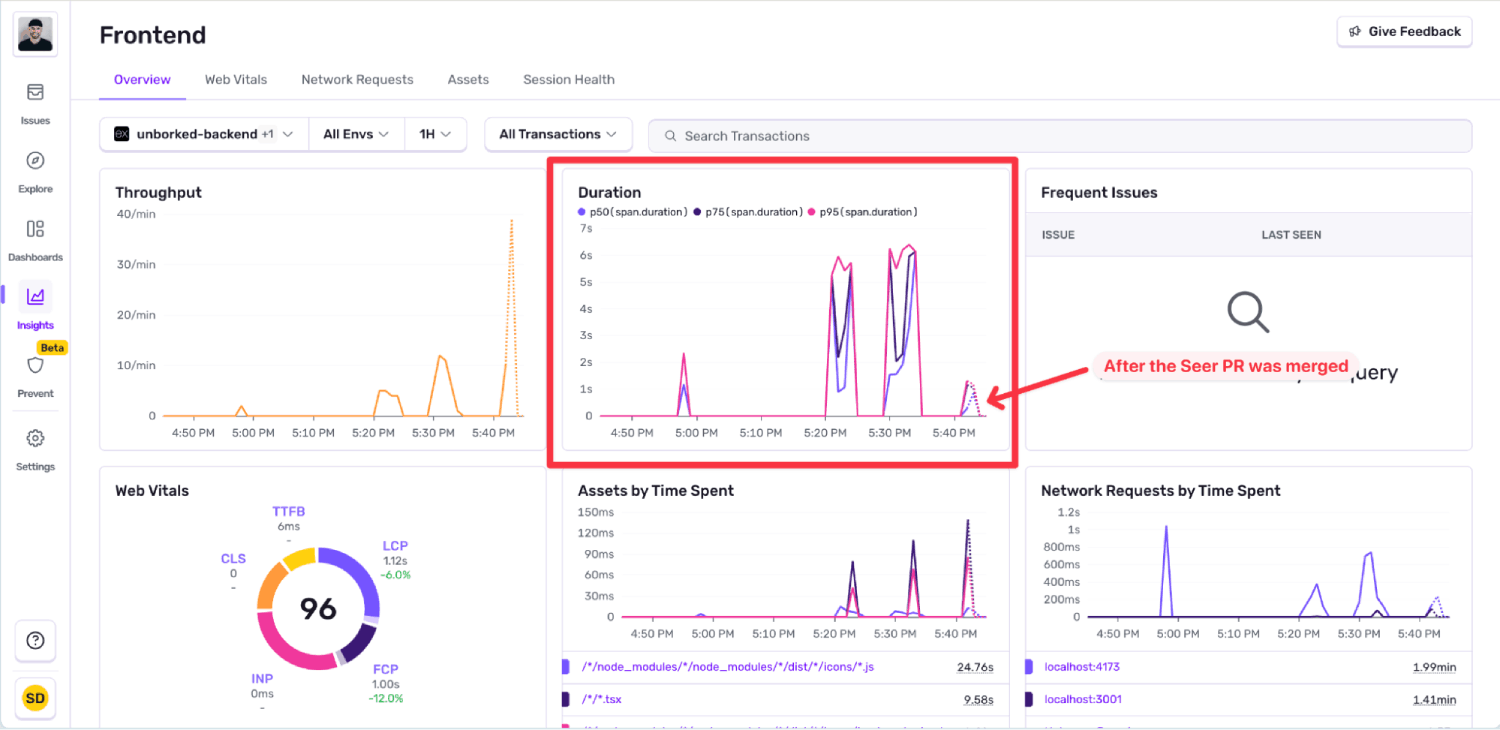Image resolution: width=1500 pixels, height=730 pixels.
Task: Switch to the Web Vitals tab
Action: pyautogui.click(x=236, y=79)
